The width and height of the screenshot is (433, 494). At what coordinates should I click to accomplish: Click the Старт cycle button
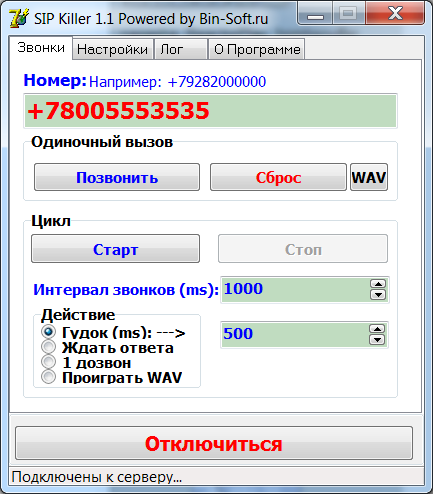pyautogui.click(x=116, y=249)
